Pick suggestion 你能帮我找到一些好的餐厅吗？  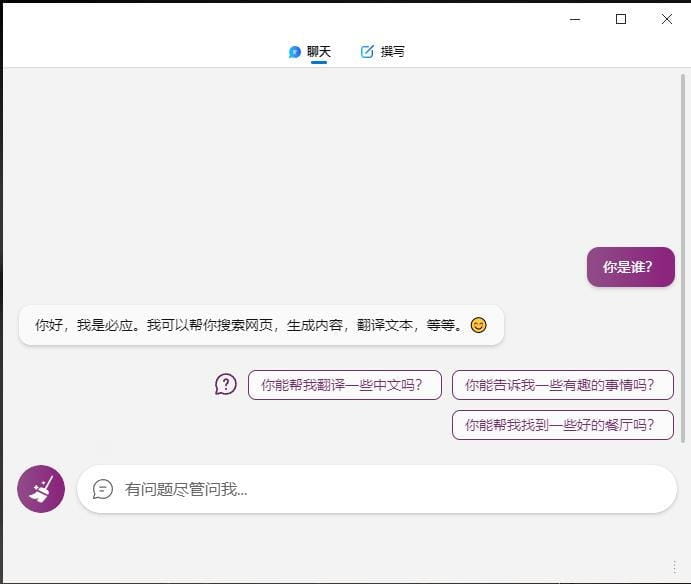(x=562, y=425)
